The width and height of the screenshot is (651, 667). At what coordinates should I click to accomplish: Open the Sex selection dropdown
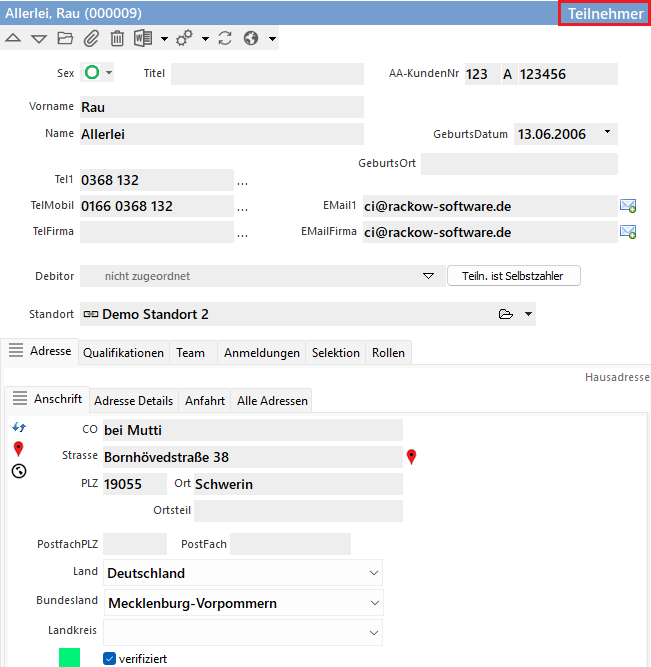(x=109, y=73)
